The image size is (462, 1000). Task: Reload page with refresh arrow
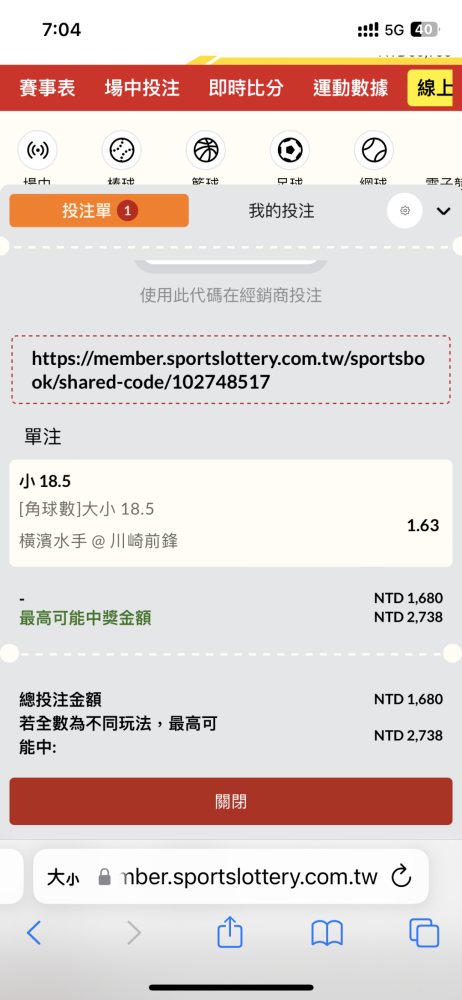(x=401, y=877)
